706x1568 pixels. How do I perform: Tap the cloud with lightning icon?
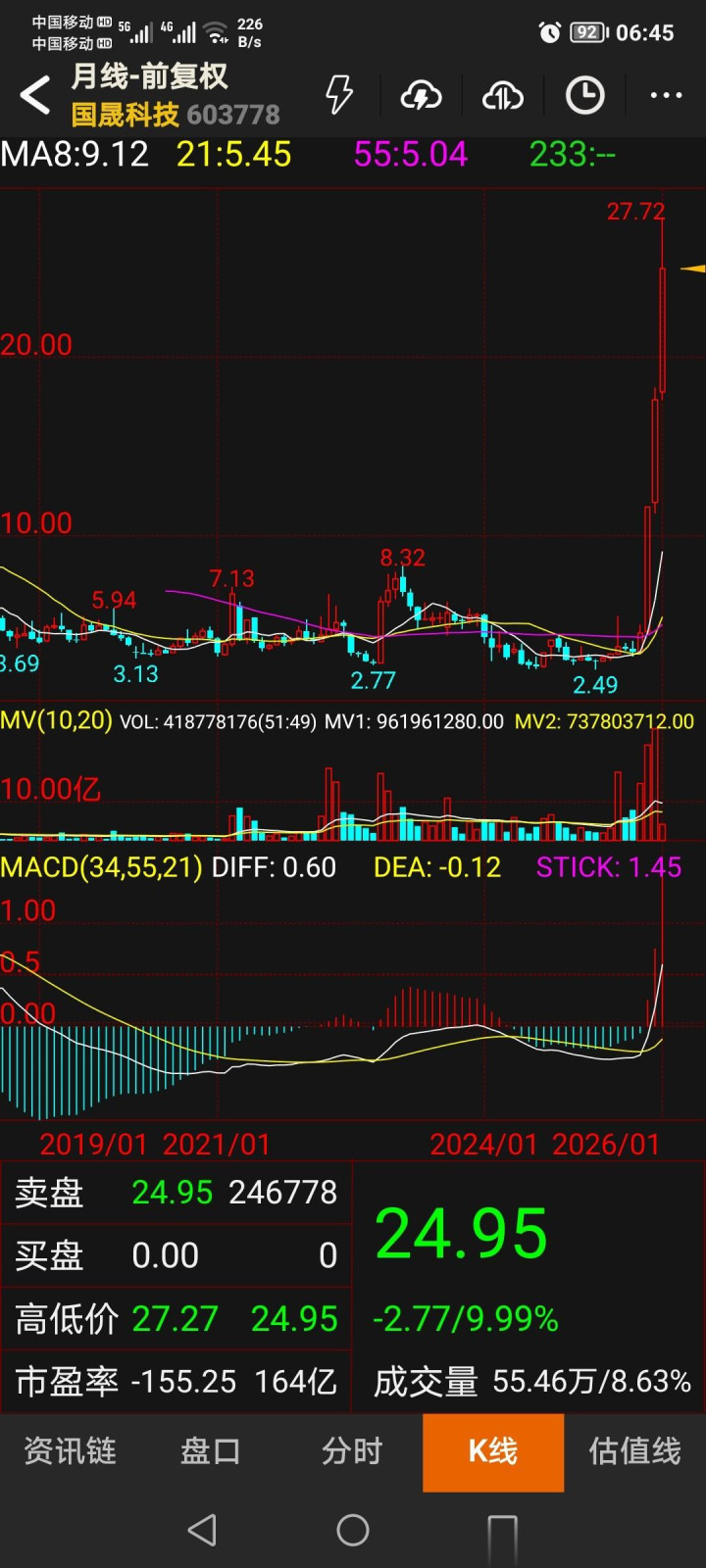[421, 95]
